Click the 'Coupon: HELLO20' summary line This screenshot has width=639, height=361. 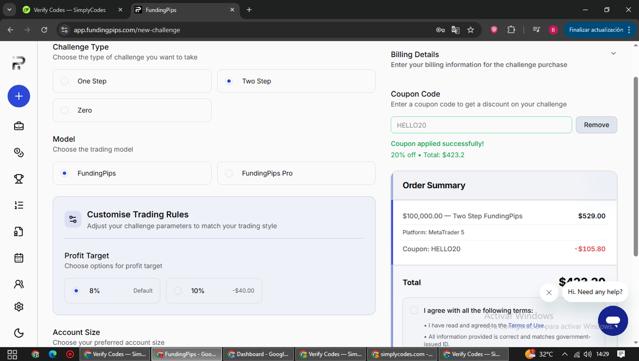tap(432, 249)
